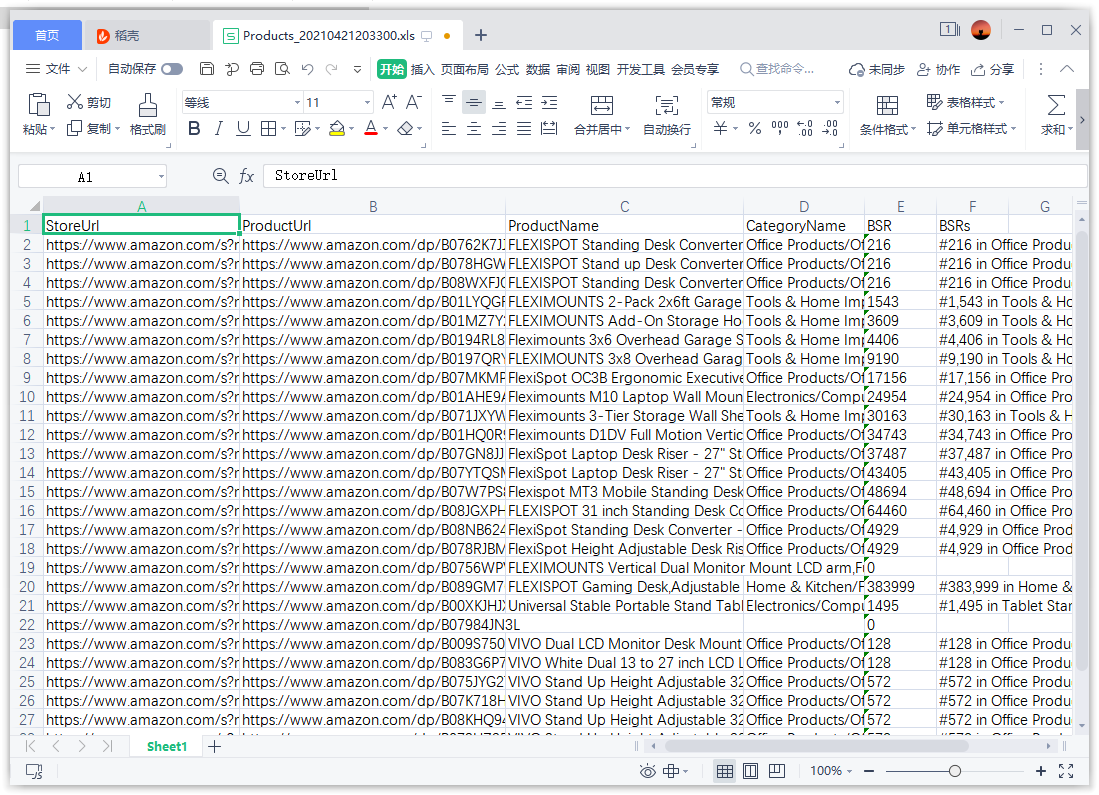Click the Wrap Text (自动换行) button
This screenshot has height=795, width=1099.
(x=667, y=114)
